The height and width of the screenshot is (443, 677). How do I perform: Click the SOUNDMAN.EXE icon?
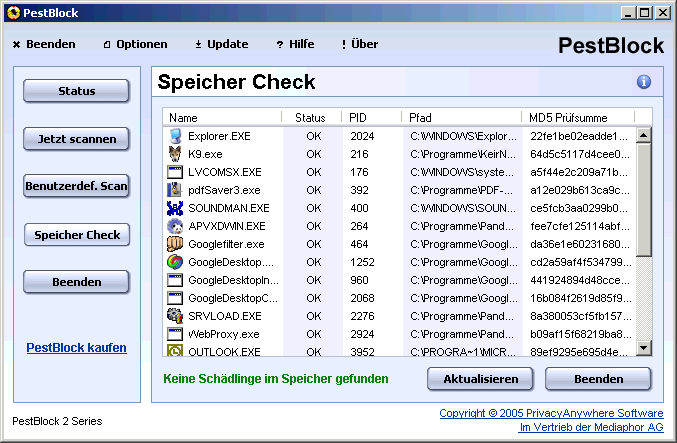click(x=175, y=208)
